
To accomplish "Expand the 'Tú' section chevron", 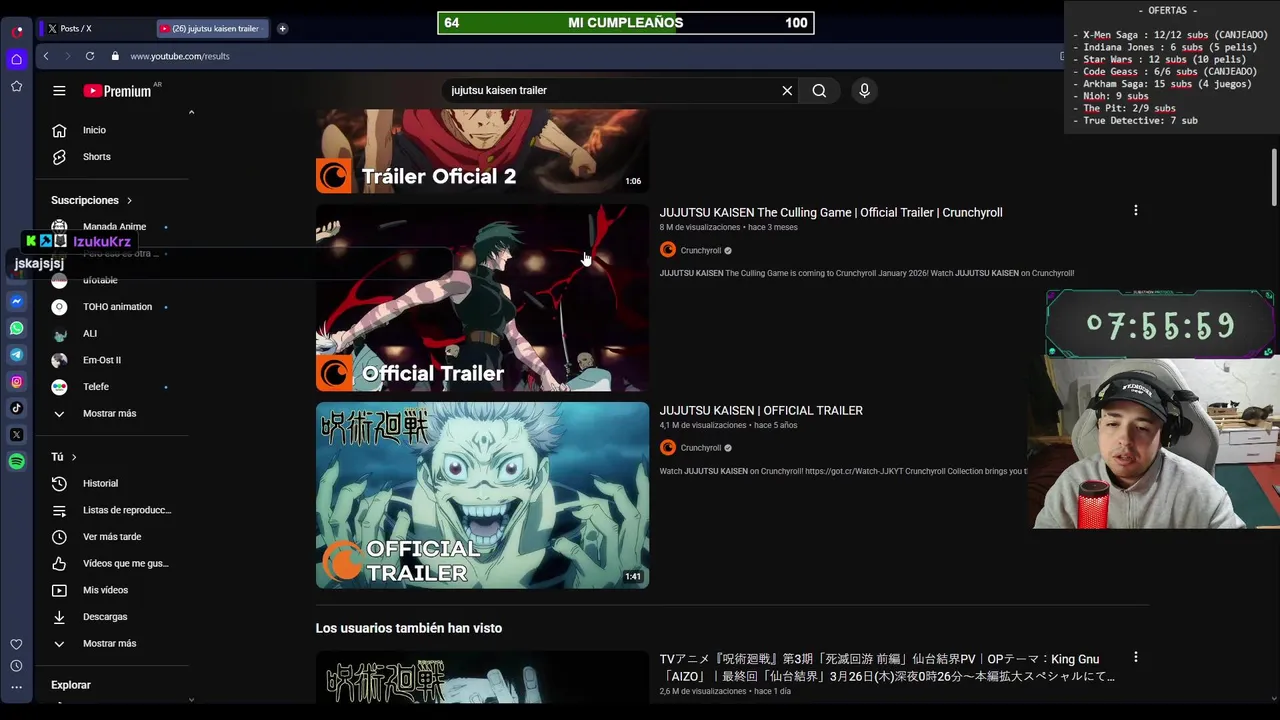I will (x=73, y=457).
